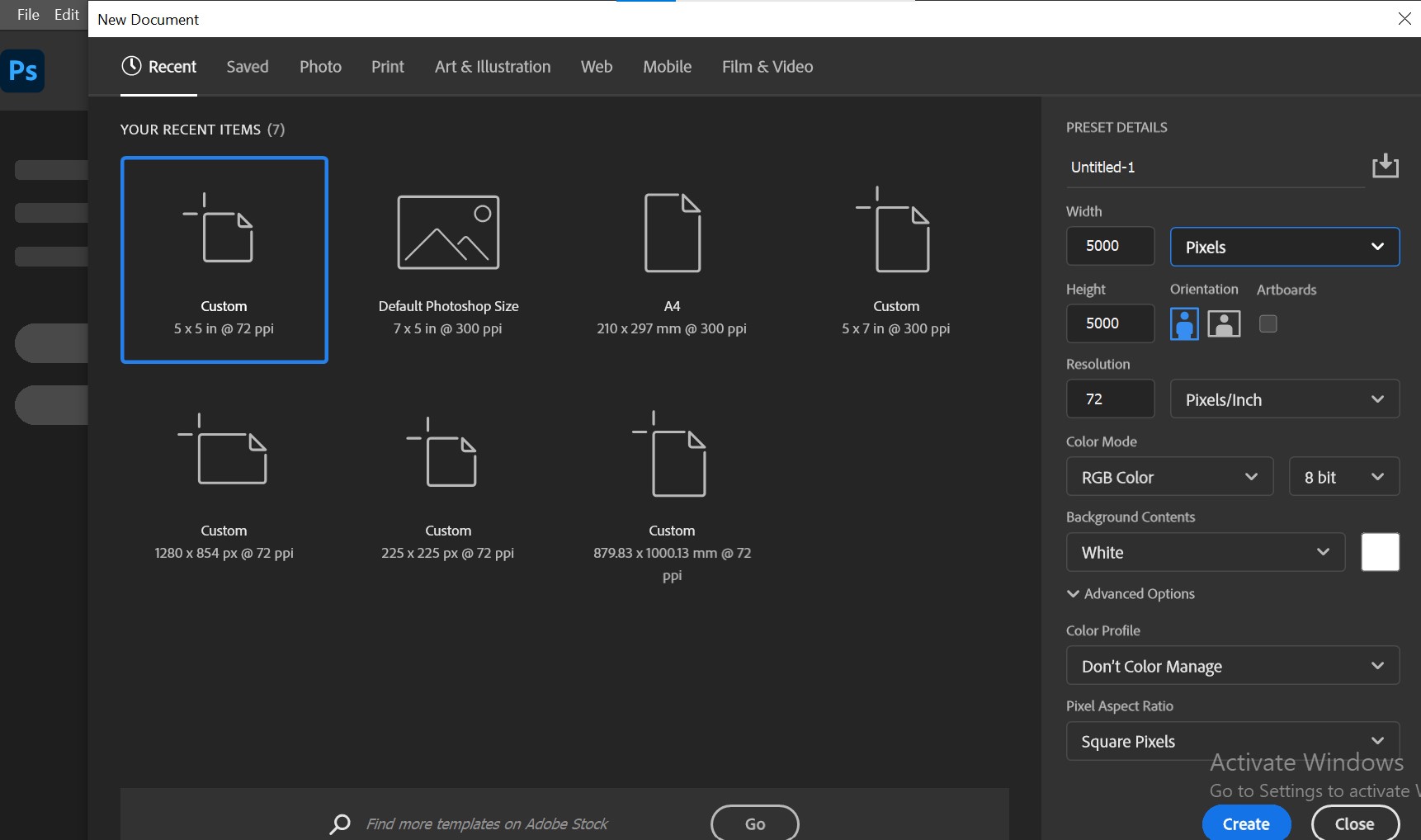The height and width of the screenshot is (840, 1421).
Task: Click the Create button
Action: (1246, 823)
